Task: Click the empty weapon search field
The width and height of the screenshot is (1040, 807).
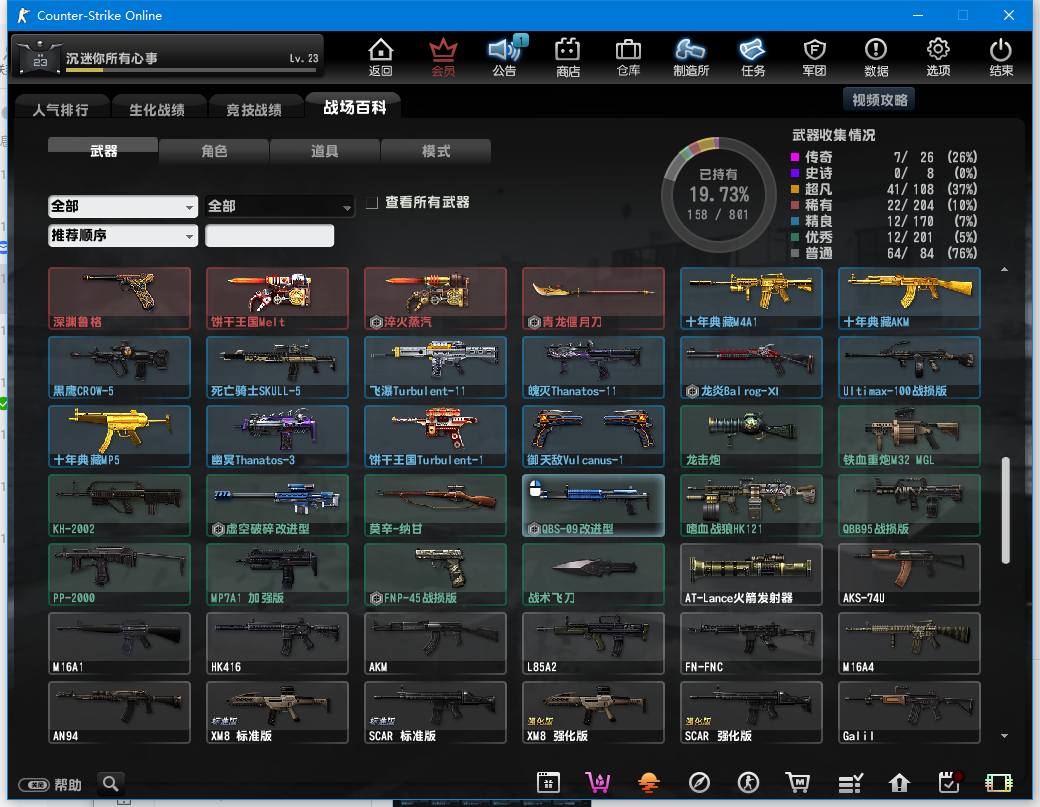Action: click(269, 236)
